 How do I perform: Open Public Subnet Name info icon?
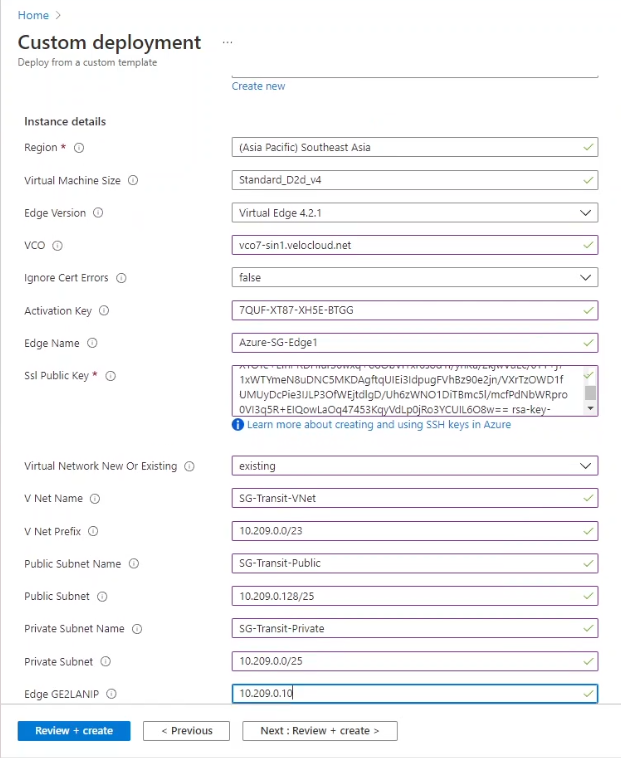tap(134, 564)
